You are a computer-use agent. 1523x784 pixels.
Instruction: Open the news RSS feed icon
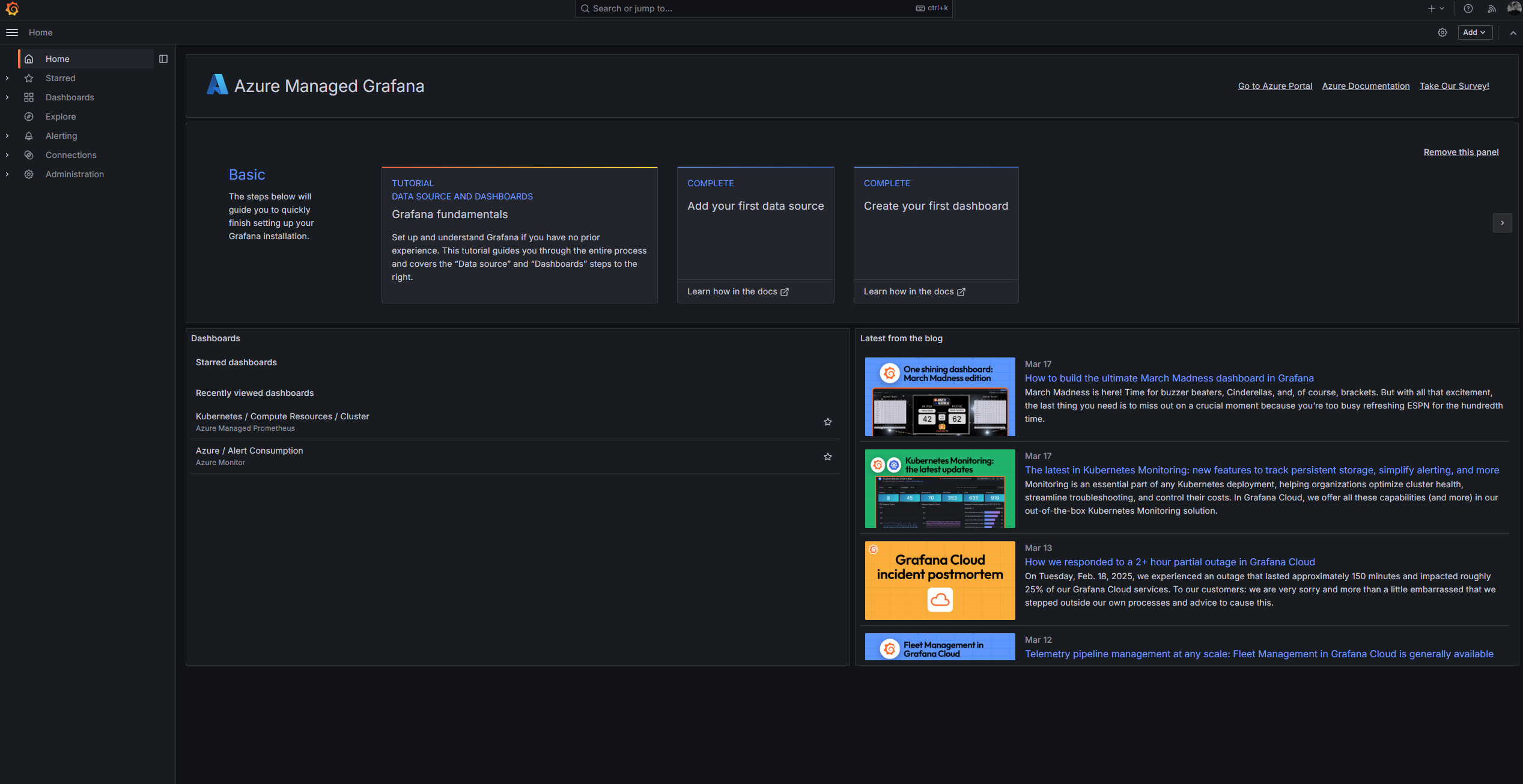click(1492, 8)
